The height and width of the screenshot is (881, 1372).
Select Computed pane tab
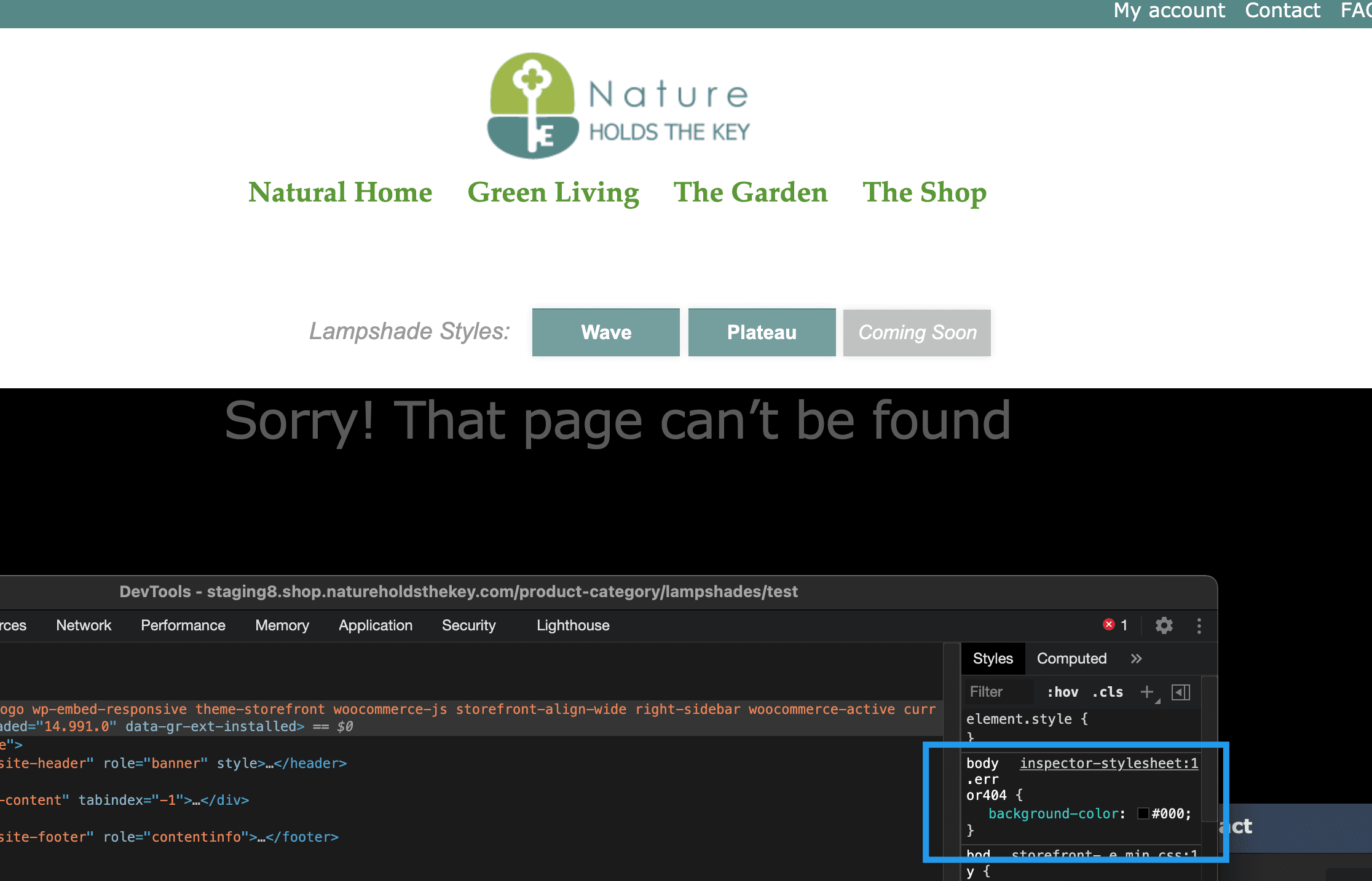pos(1071,659)
